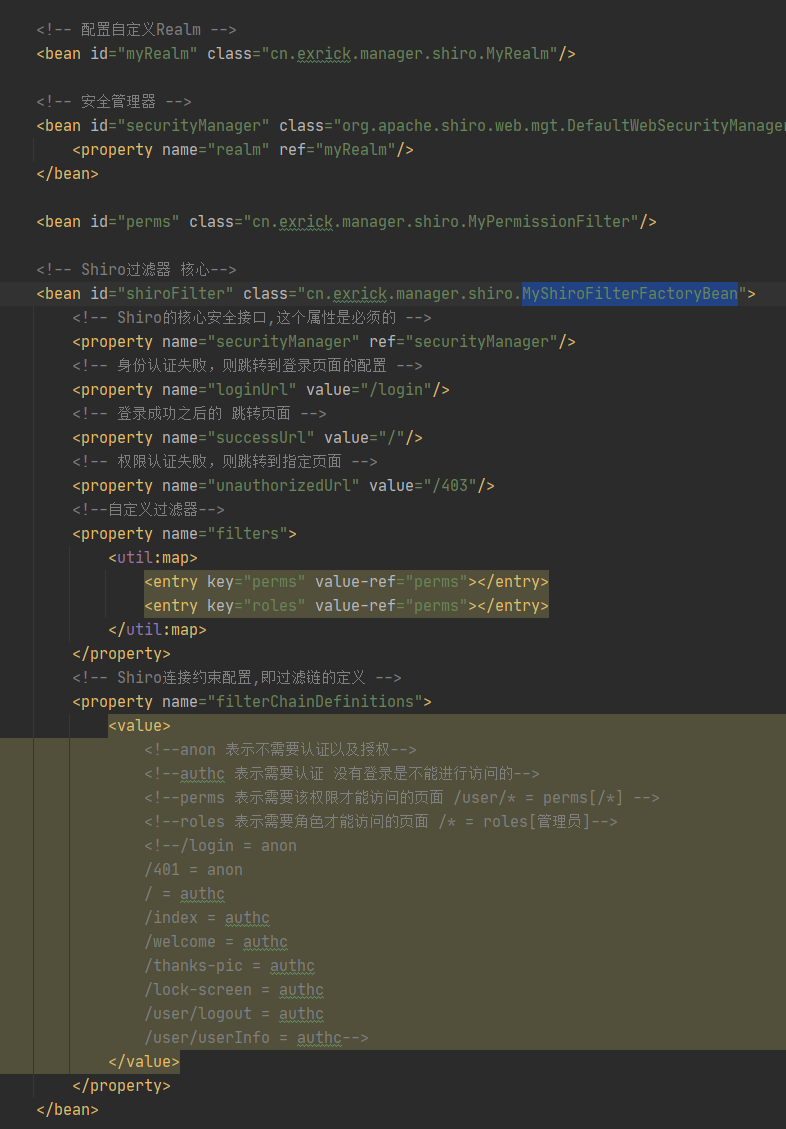The height and width of the screenshot is (1129, 786).
Task: Click the property name 'unauthorizedUrl'
Action: coord(283,485)
